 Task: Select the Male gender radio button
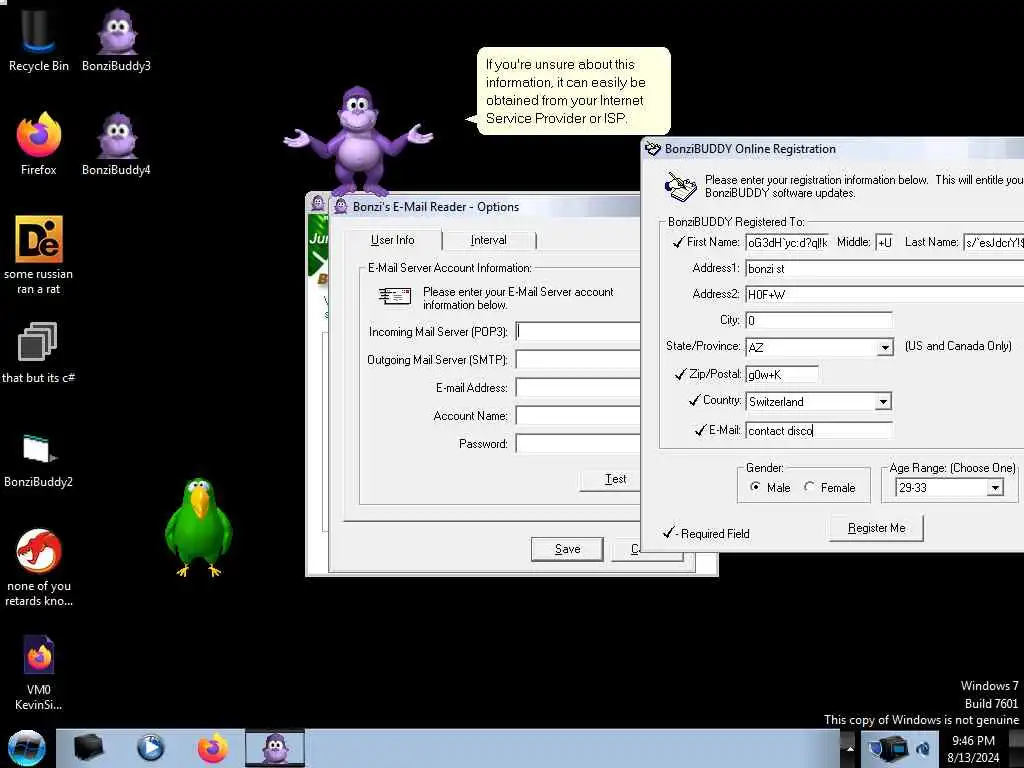(756, 487)
